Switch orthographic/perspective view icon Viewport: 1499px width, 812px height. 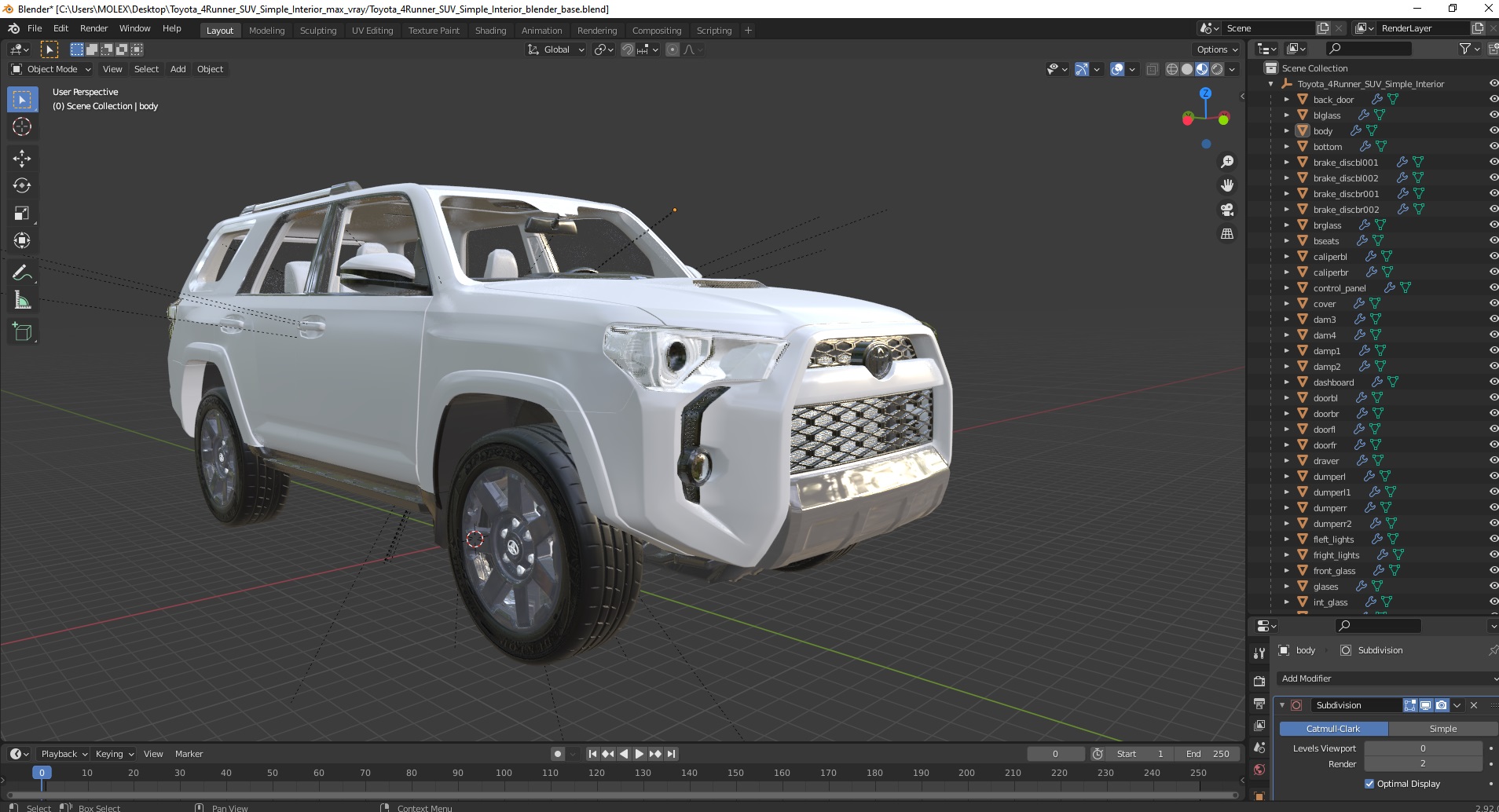point(1226,234)
